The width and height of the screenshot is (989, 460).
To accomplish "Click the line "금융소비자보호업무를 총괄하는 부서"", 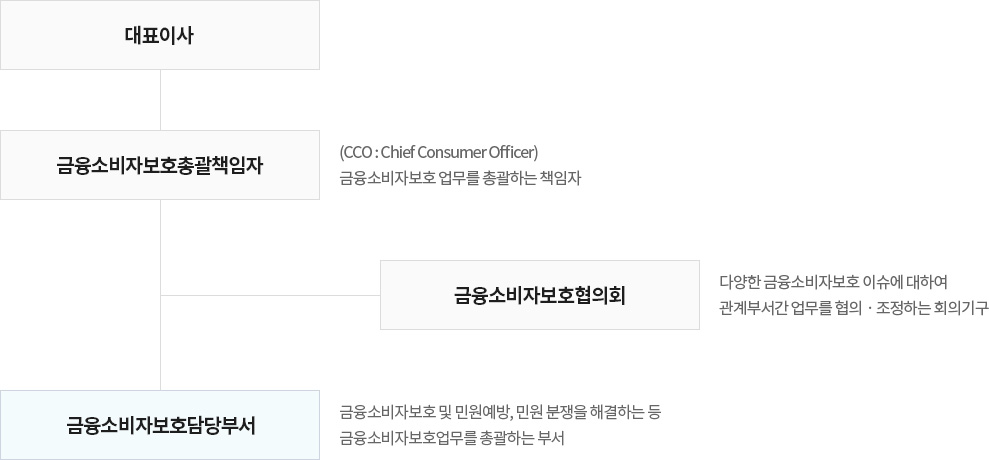I will pos(452,439).
